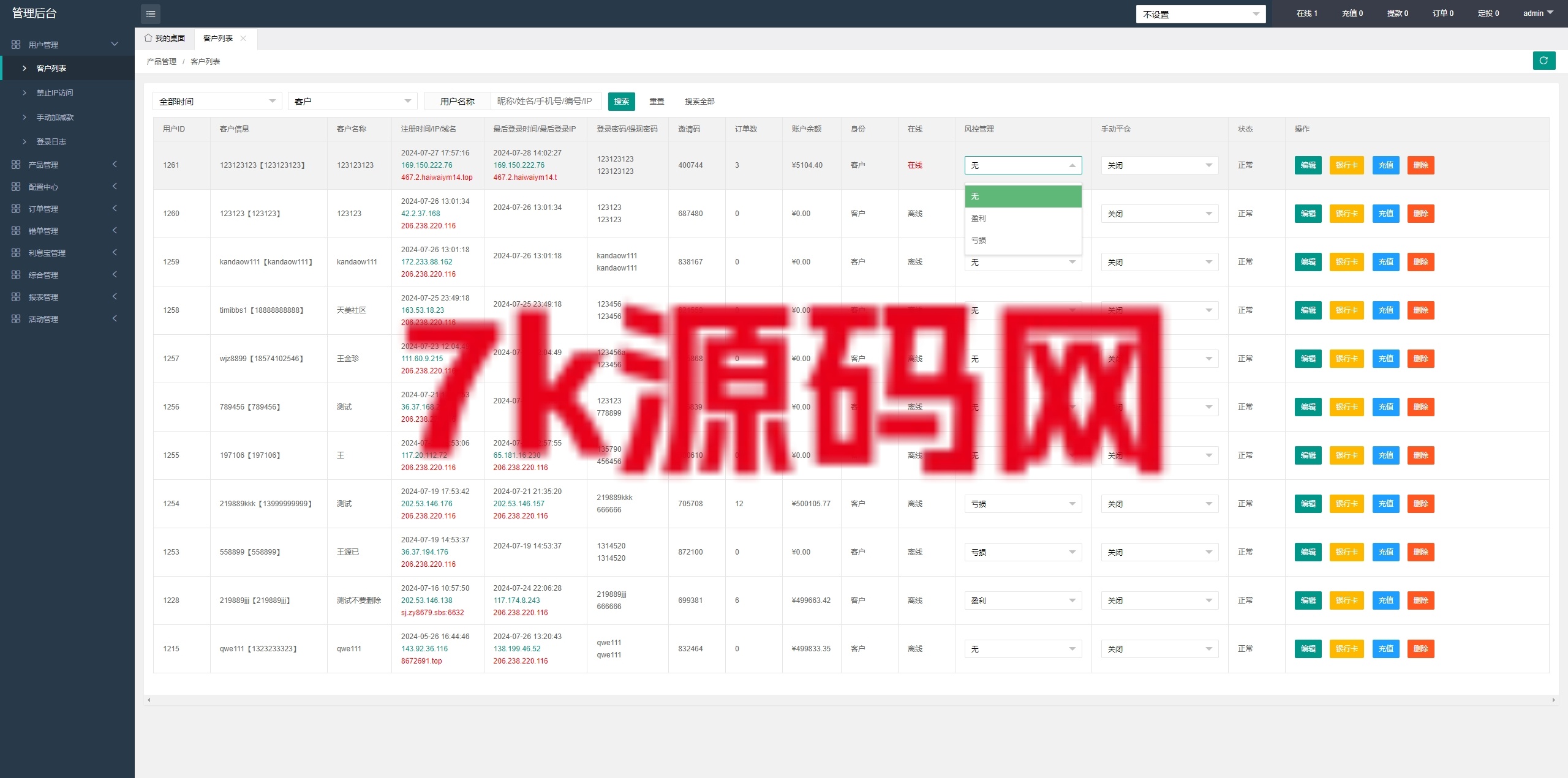
Task: Expand the 利息宝管理 sidebar section
Action: (x=67, y=253)
